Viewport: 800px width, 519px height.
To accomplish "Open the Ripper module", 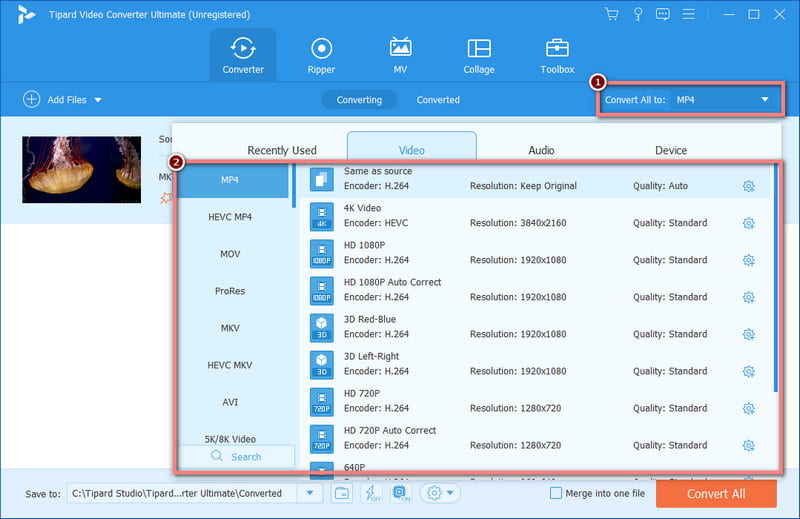I will coord(321,55).
